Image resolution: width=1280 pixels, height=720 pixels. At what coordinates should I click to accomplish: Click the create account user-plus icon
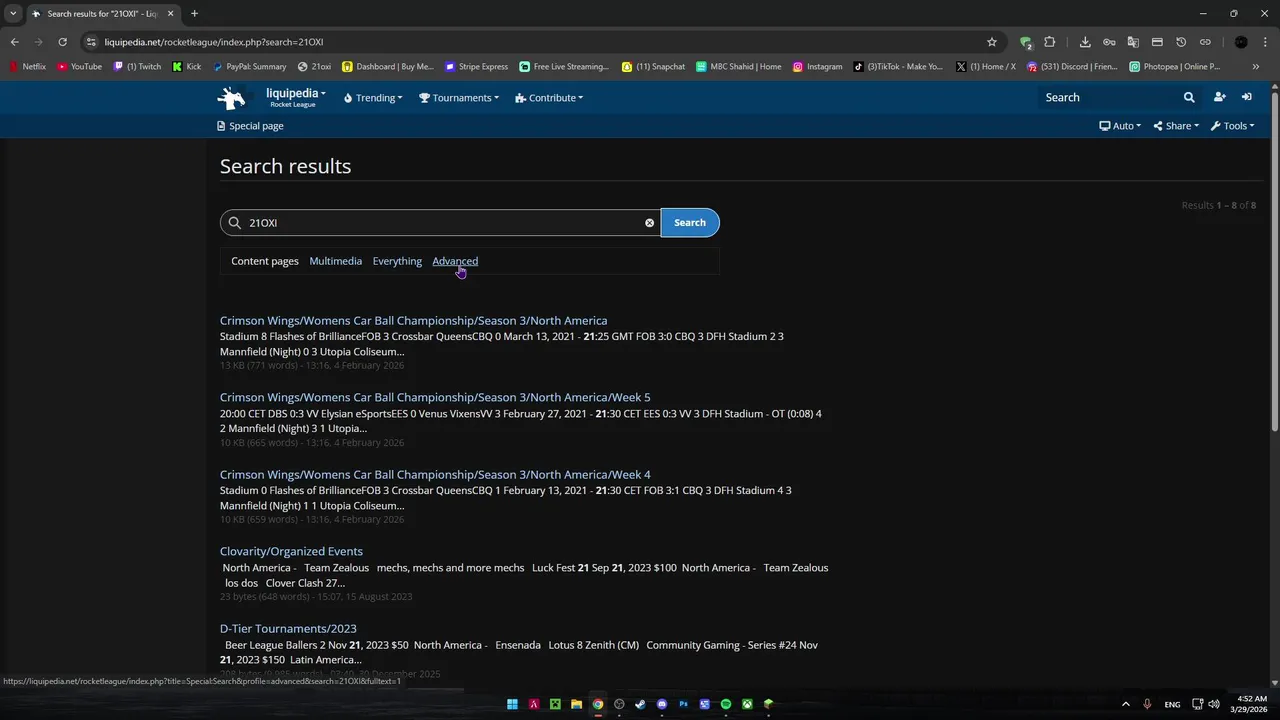1219,97
